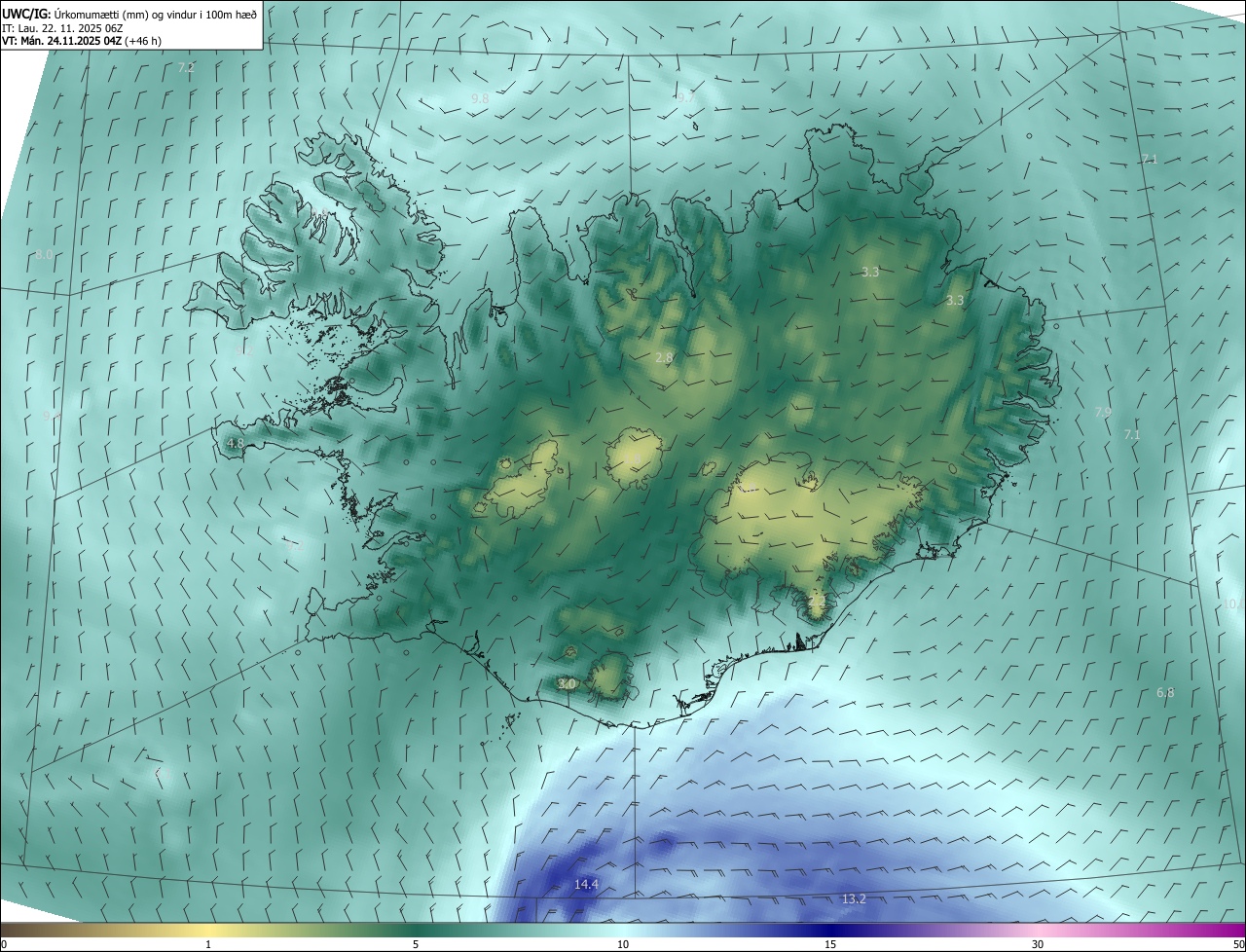Screen dimensions: 1246x952
Task: Click tick label 5 on colour scale
Action: [416, 944]
